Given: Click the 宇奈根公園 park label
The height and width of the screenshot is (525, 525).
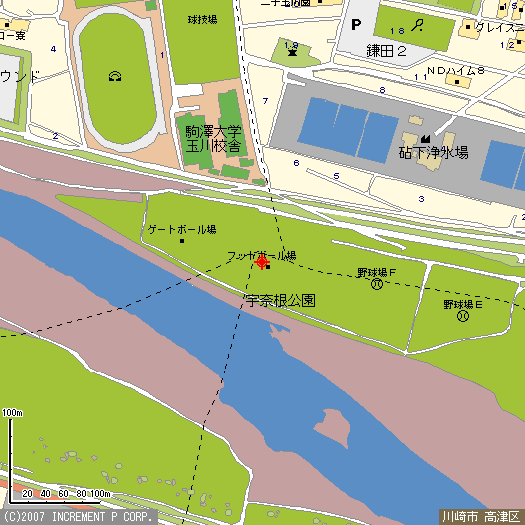Looking at the screenshot, I should tap(280, 300).
